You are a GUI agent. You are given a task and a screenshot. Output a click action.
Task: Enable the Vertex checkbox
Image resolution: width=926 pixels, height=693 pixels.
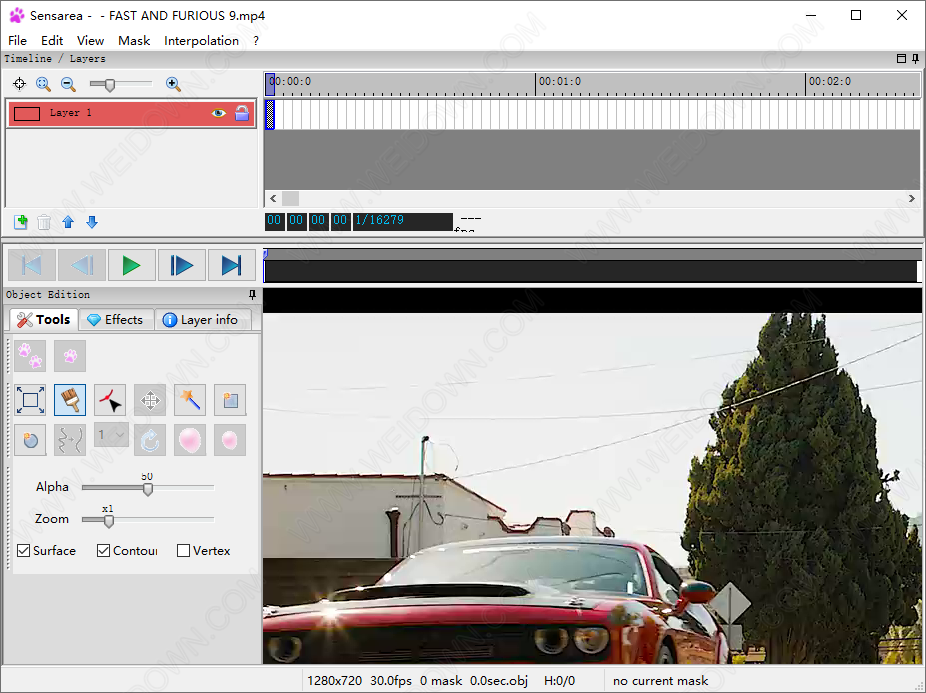(x=183, y=551)
